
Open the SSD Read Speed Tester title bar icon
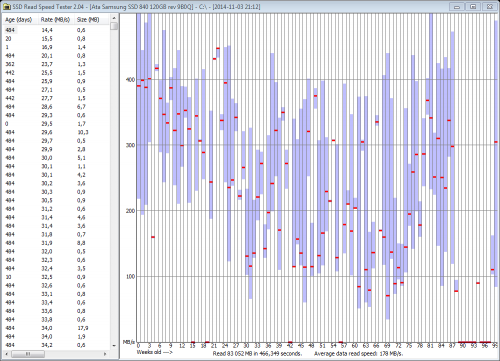(x=7, y=7)
